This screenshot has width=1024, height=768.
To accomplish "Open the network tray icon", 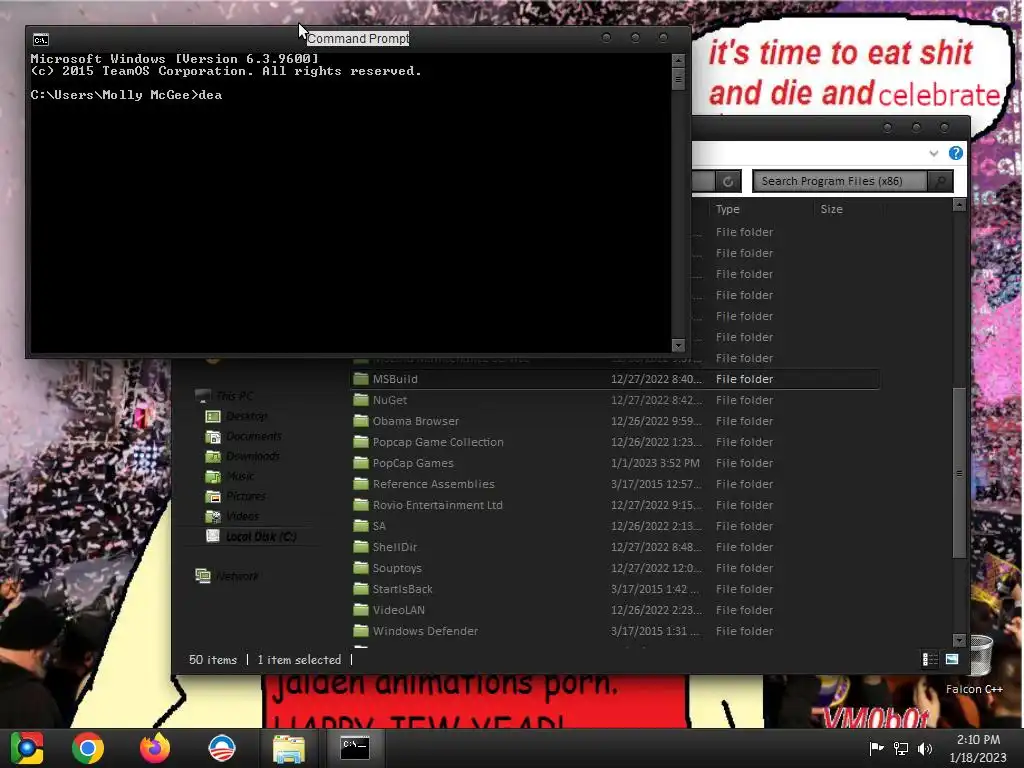I will pyautogui.click(x=901, y=748).
